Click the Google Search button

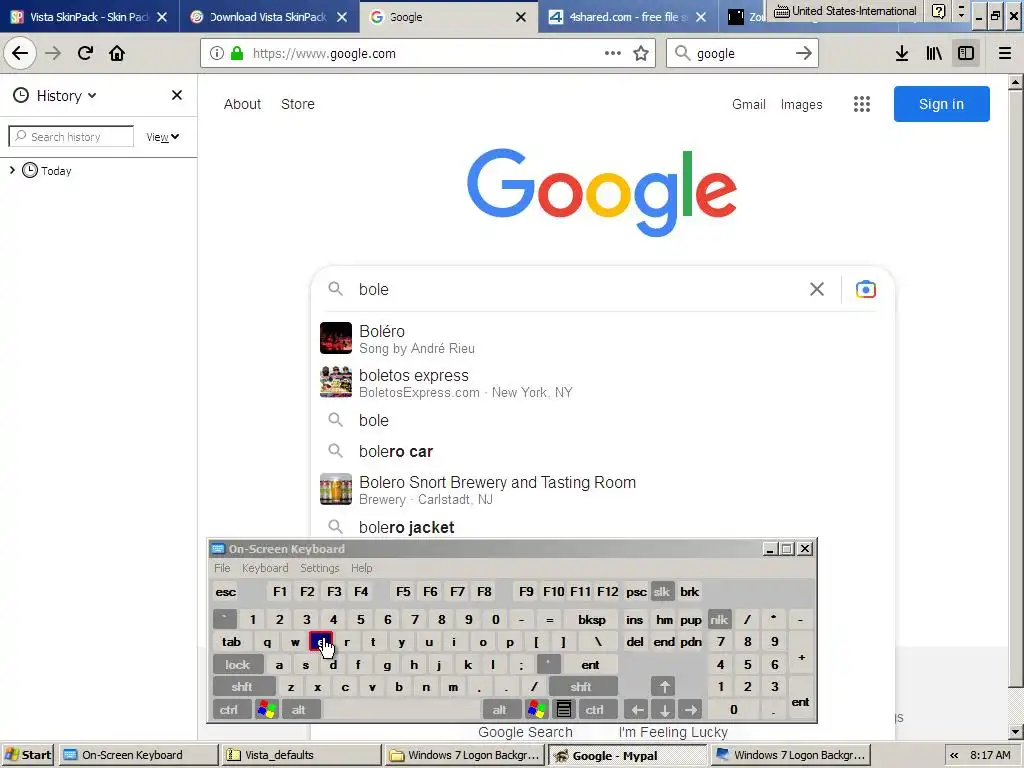pos(525,732)
